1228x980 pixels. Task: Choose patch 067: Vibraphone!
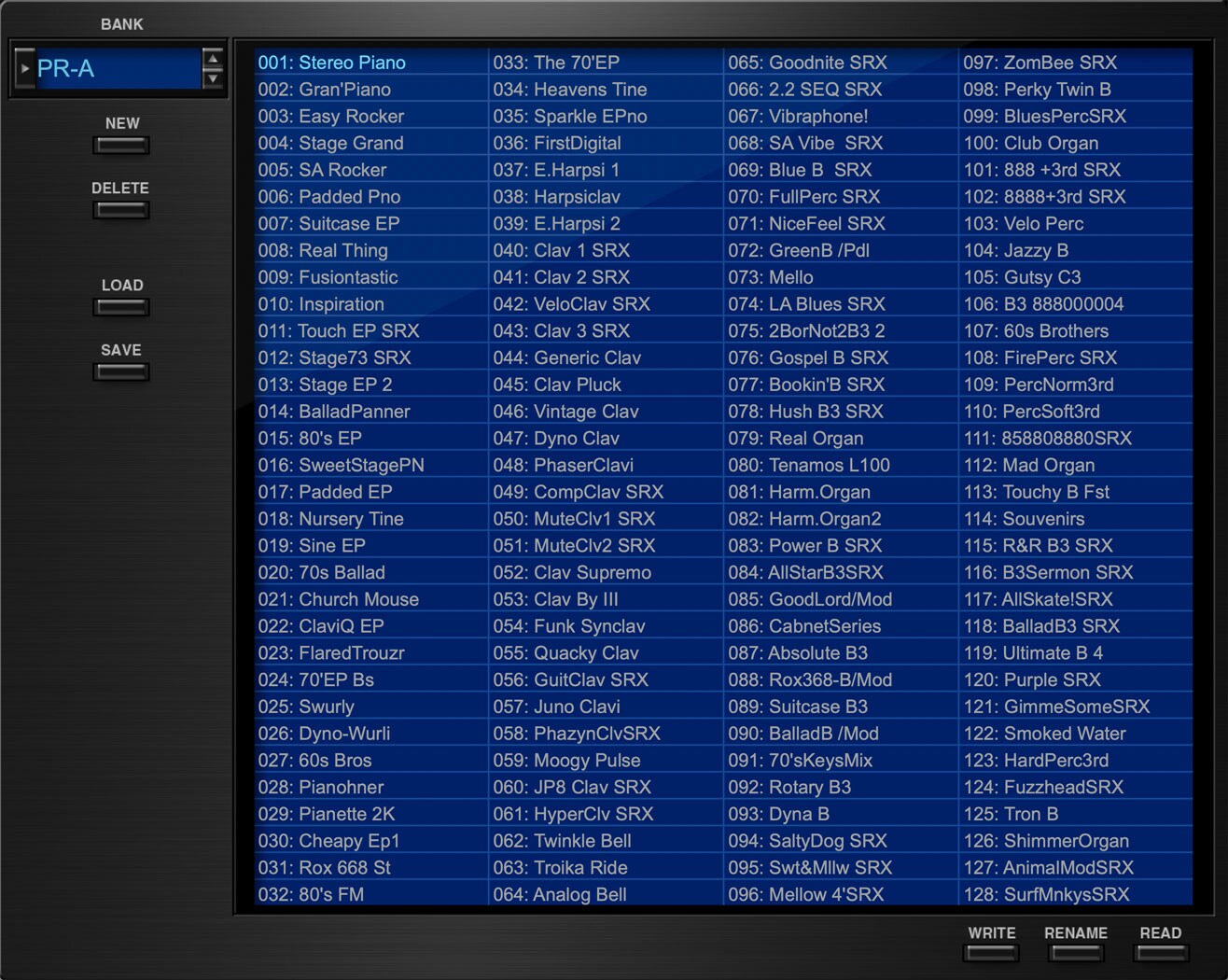coord(798,117)
